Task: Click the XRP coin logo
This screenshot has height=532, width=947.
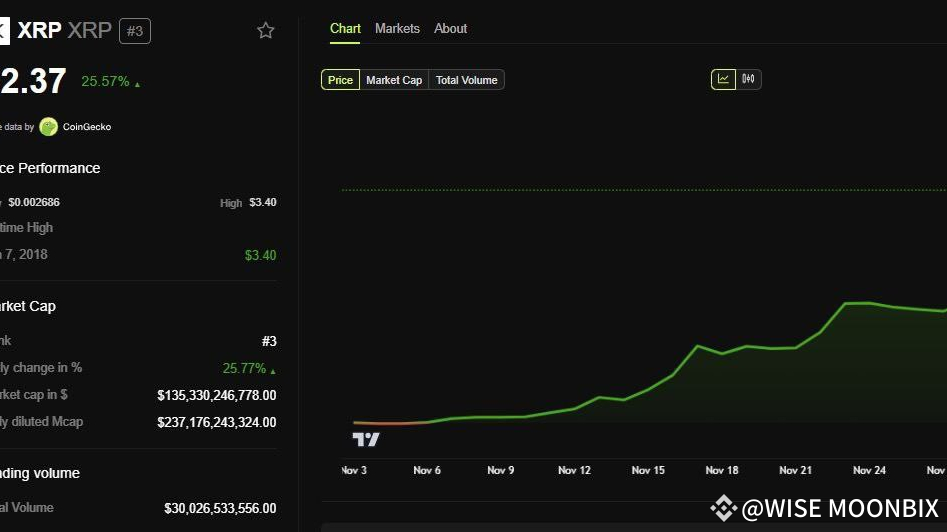Action: coord(4,30)
